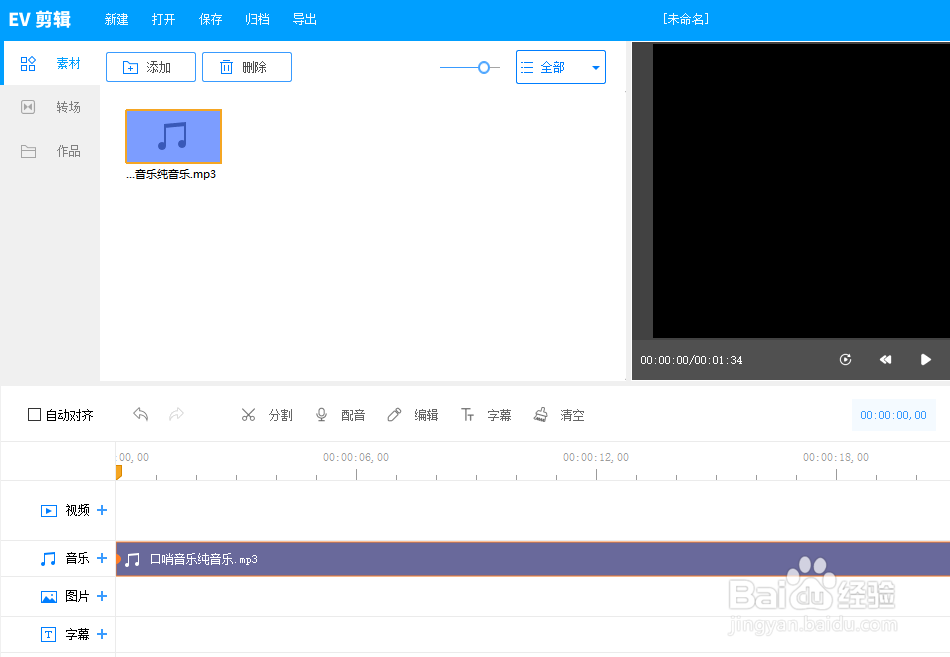Click the 视频 track icon
Image resolution: width=950 pixels, height=657 pixels.
[48, 511]
